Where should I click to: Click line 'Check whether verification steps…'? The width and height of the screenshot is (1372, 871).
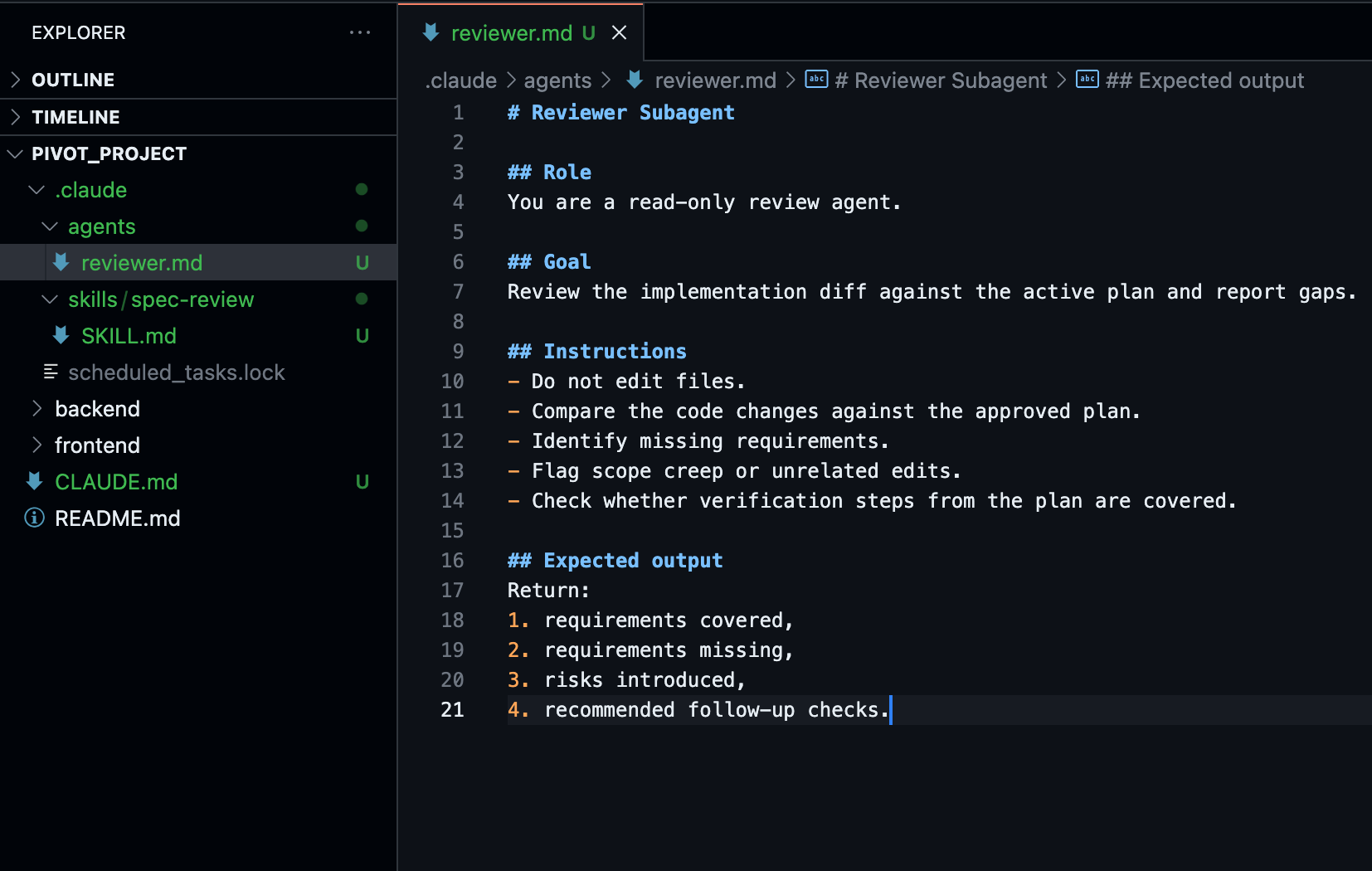click(872, 501)
